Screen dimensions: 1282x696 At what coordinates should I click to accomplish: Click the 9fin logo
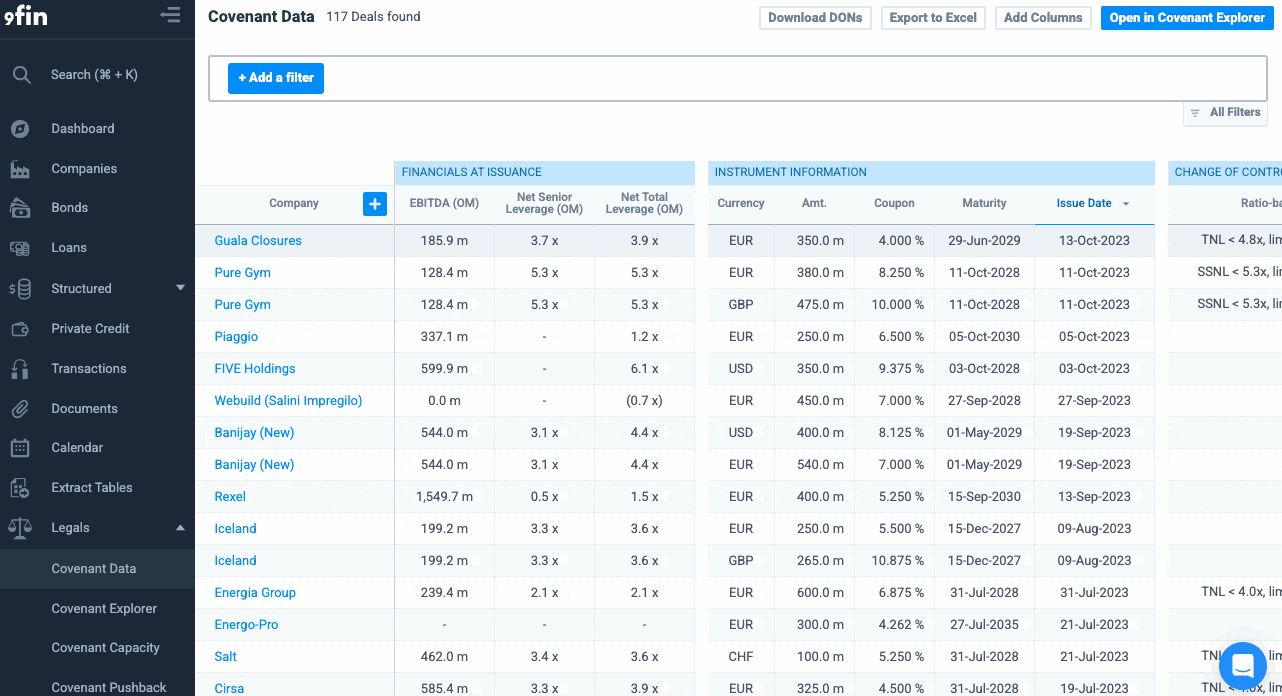click(24, 16)
